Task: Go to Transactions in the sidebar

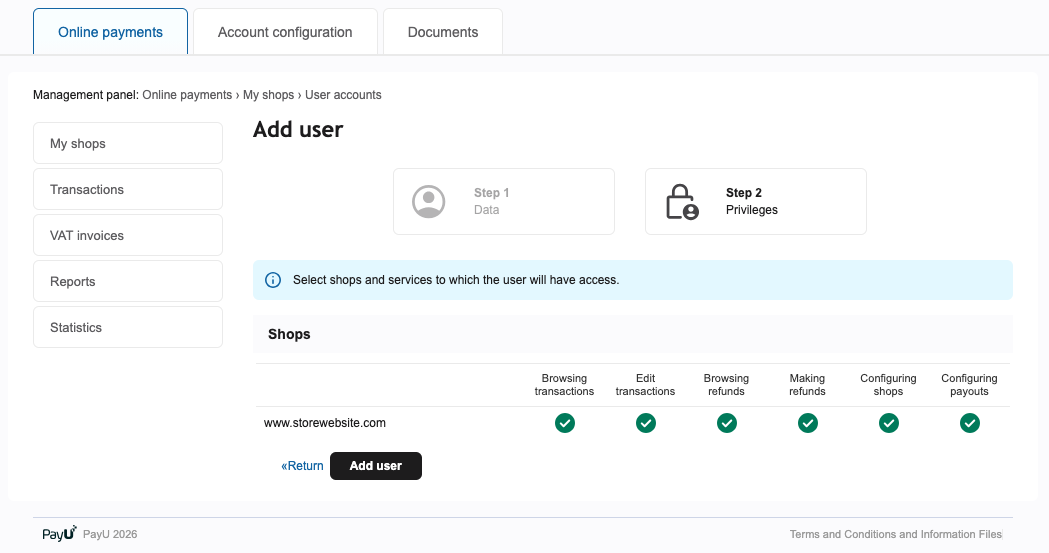Action: click(x=128, y=189)
